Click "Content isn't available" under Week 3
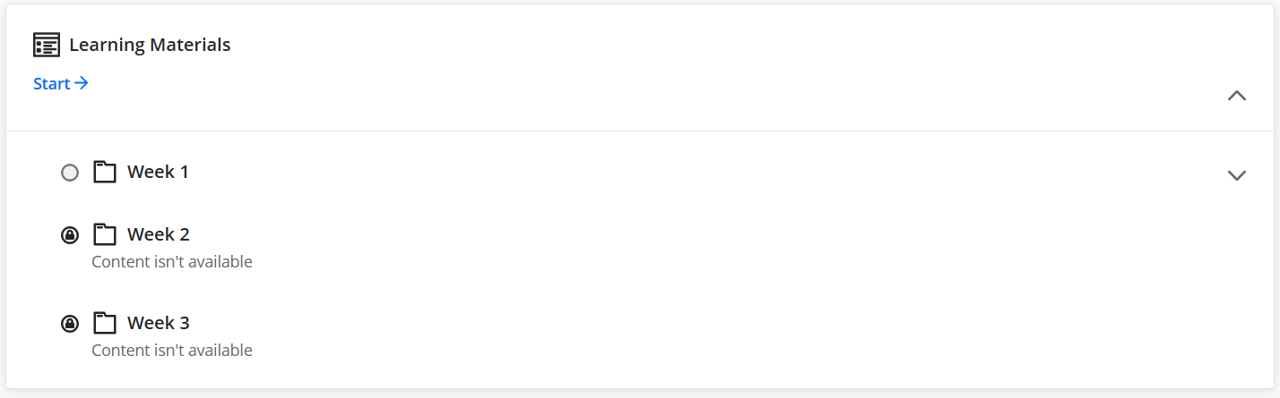 click(x=172, y=350)
